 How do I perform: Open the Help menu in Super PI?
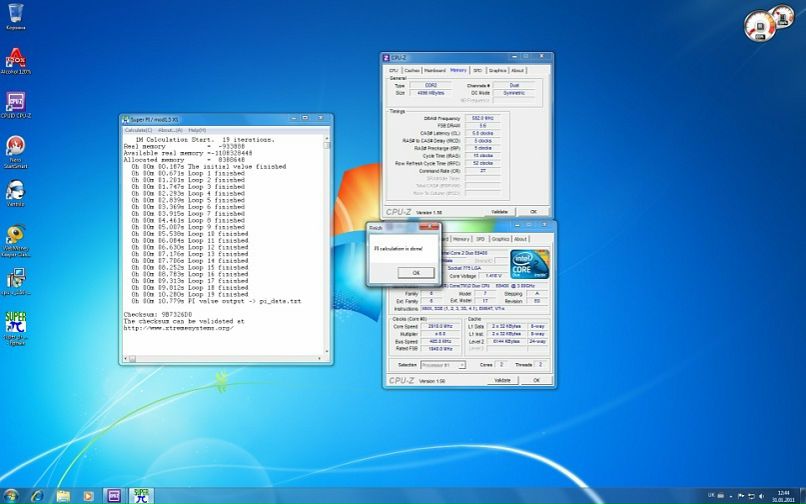click(x=197, y=130)
